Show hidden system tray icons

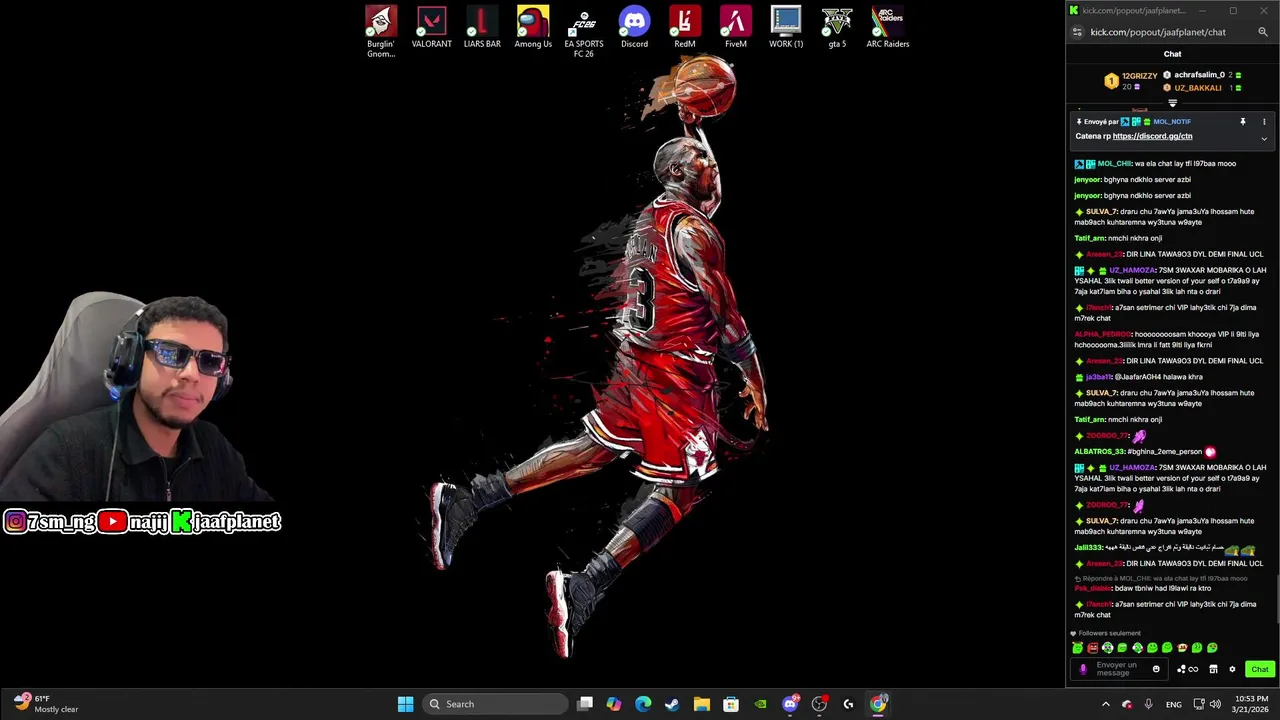click(1105, 704)
